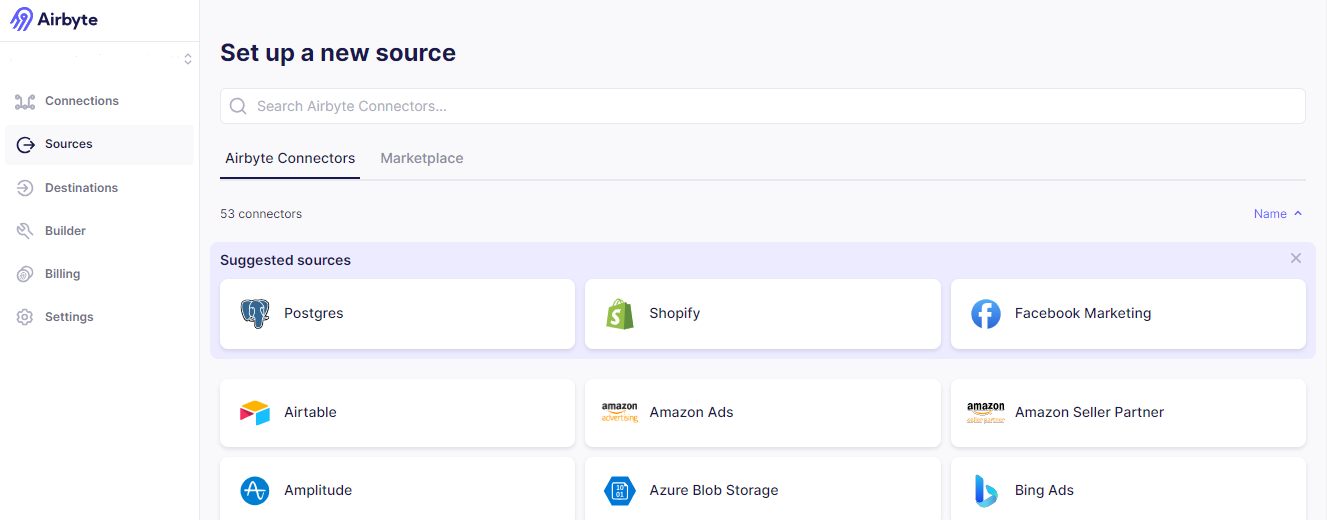1327x520 pixels.
Task: Click the Airtable logo icon
Action: coord(255,412)
